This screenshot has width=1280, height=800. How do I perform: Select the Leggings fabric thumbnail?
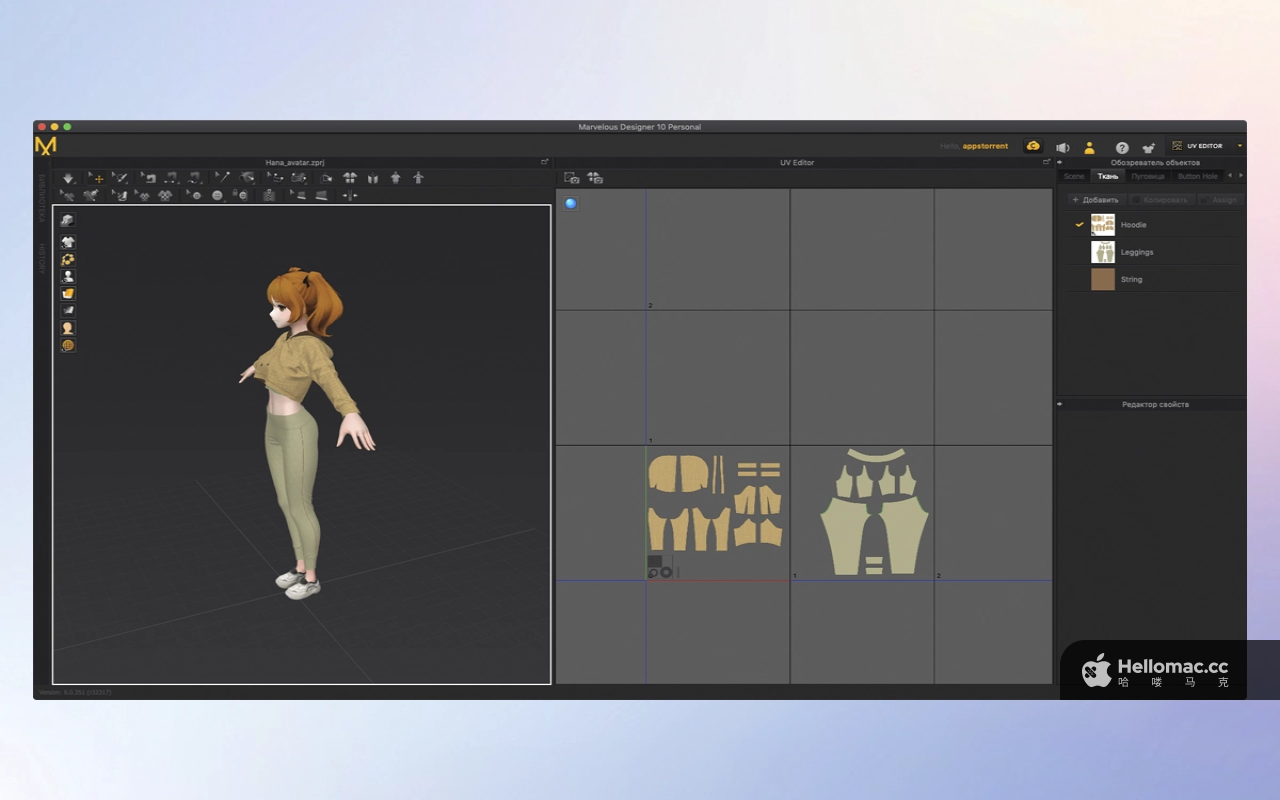click(1103, 252)
